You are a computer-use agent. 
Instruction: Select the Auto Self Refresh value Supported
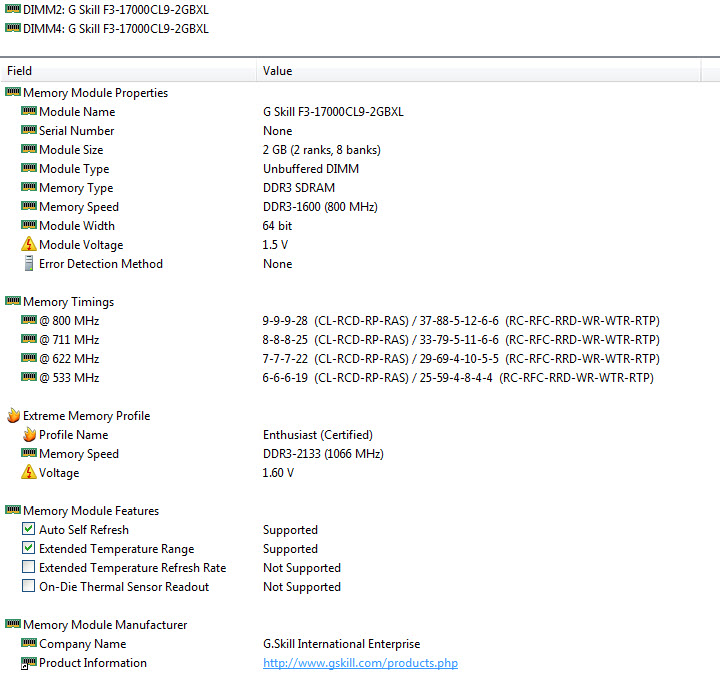coord(290,530)
